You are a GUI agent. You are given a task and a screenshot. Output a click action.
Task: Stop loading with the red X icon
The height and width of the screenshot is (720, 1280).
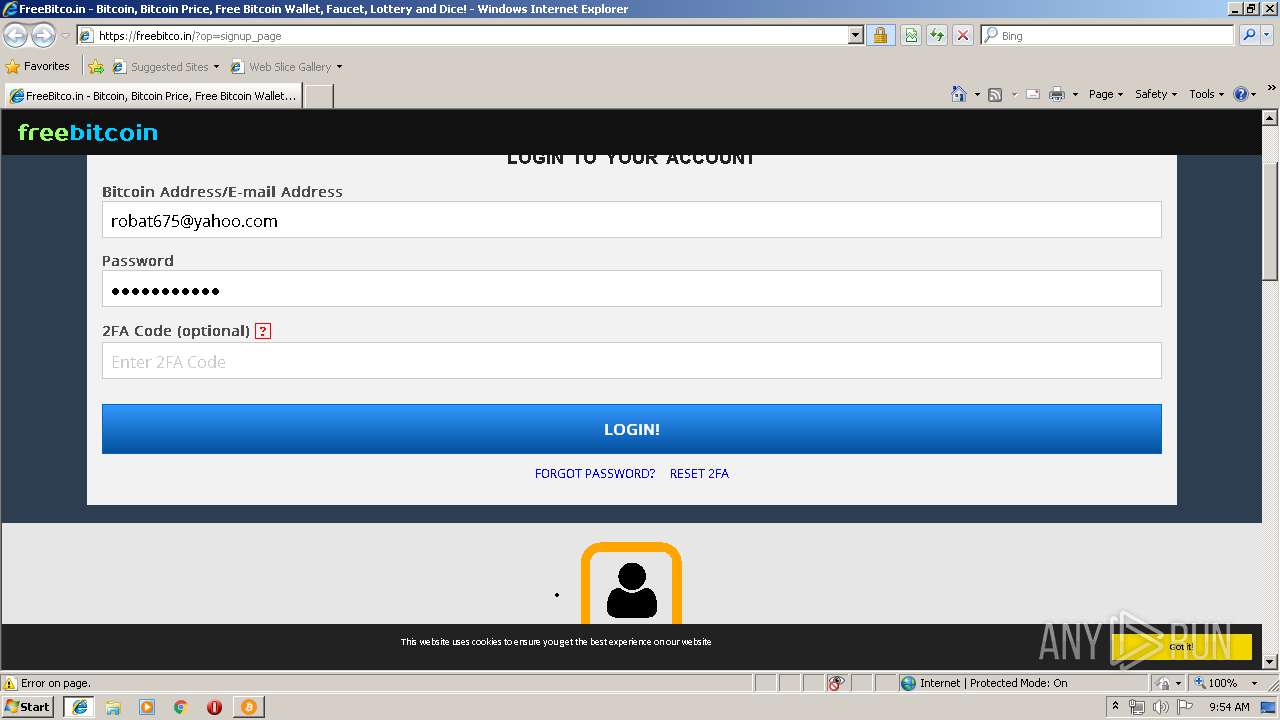(x=963, y=35)
